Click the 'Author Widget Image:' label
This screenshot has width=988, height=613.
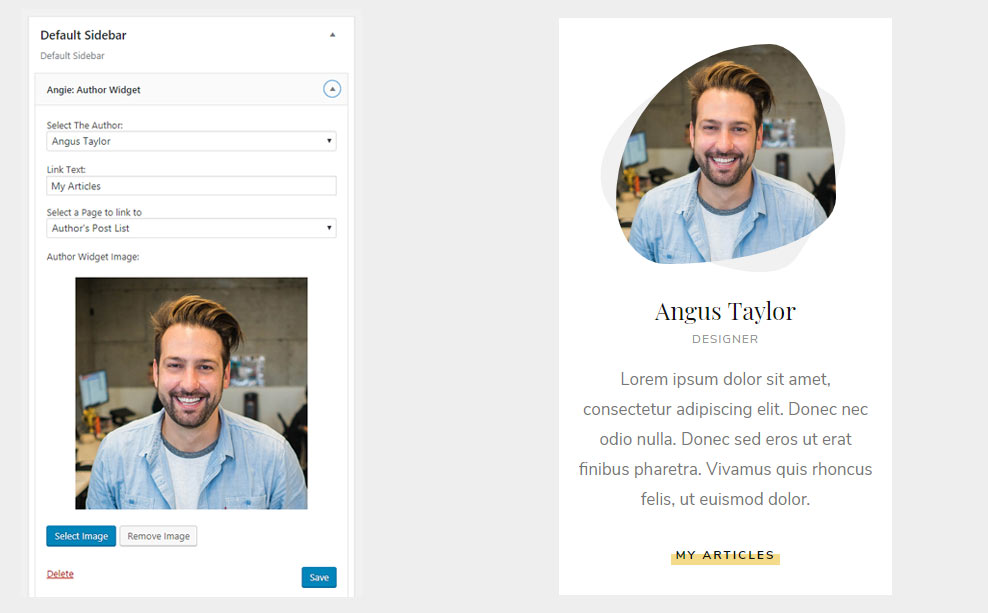tap(93, 257)
